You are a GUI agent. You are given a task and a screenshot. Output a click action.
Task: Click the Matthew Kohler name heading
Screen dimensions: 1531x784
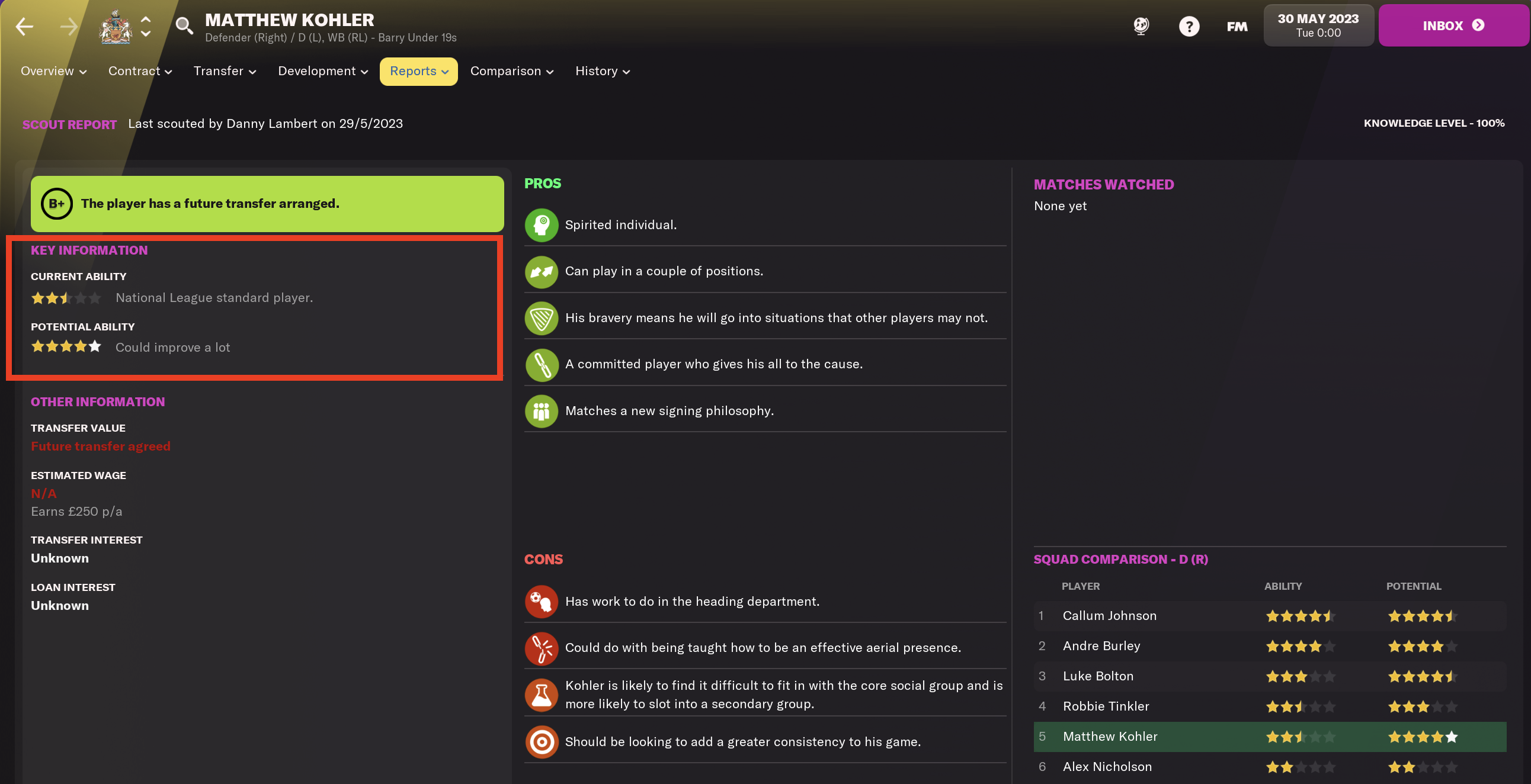290,20
